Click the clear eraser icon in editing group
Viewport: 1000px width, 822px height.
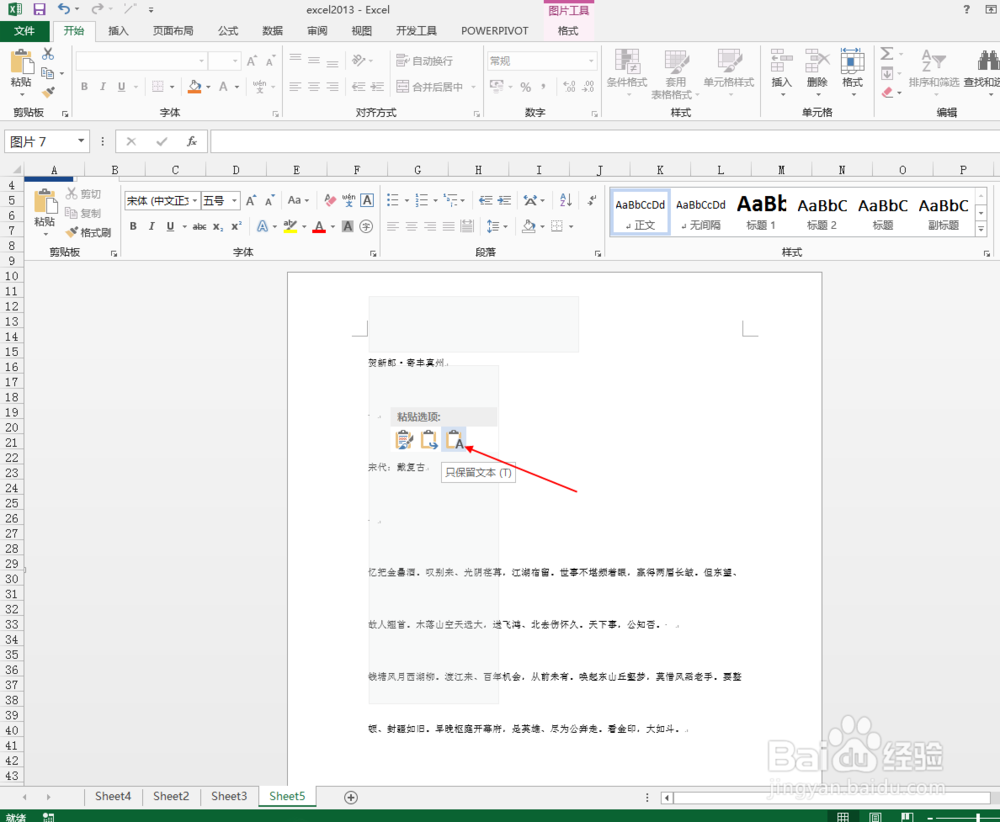coord(886,92)
